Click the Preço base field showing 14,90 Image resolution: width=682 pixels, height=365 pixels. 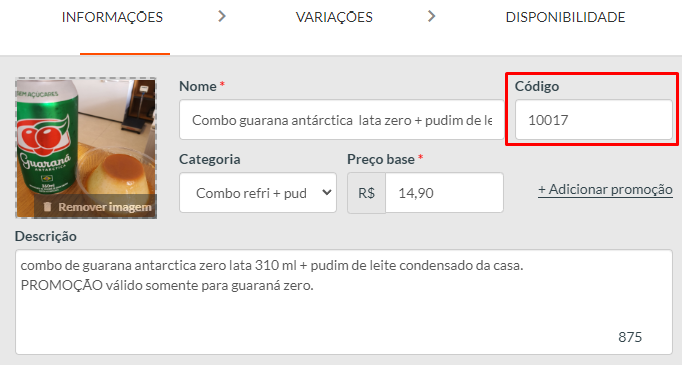[444, 193]
